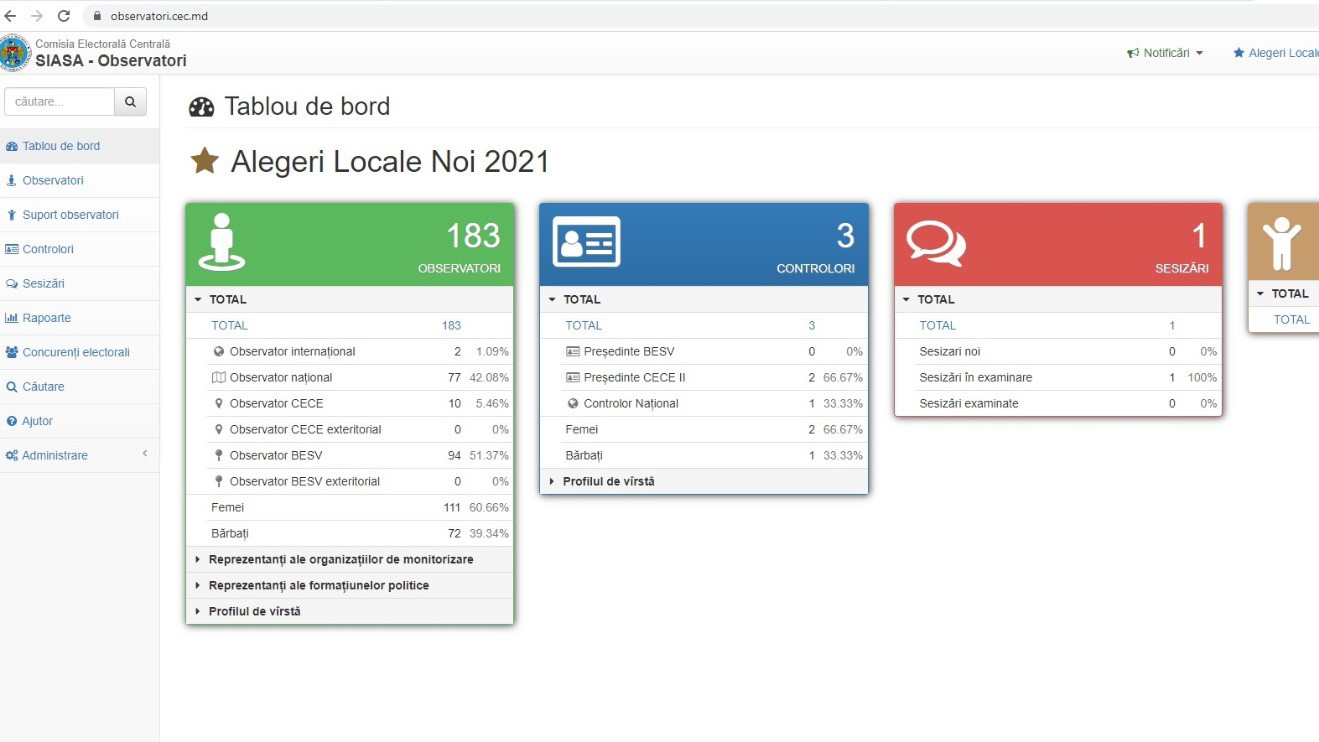Click the Observator național row link
This screenshot has height=742, width=1319.
point(280,378)
